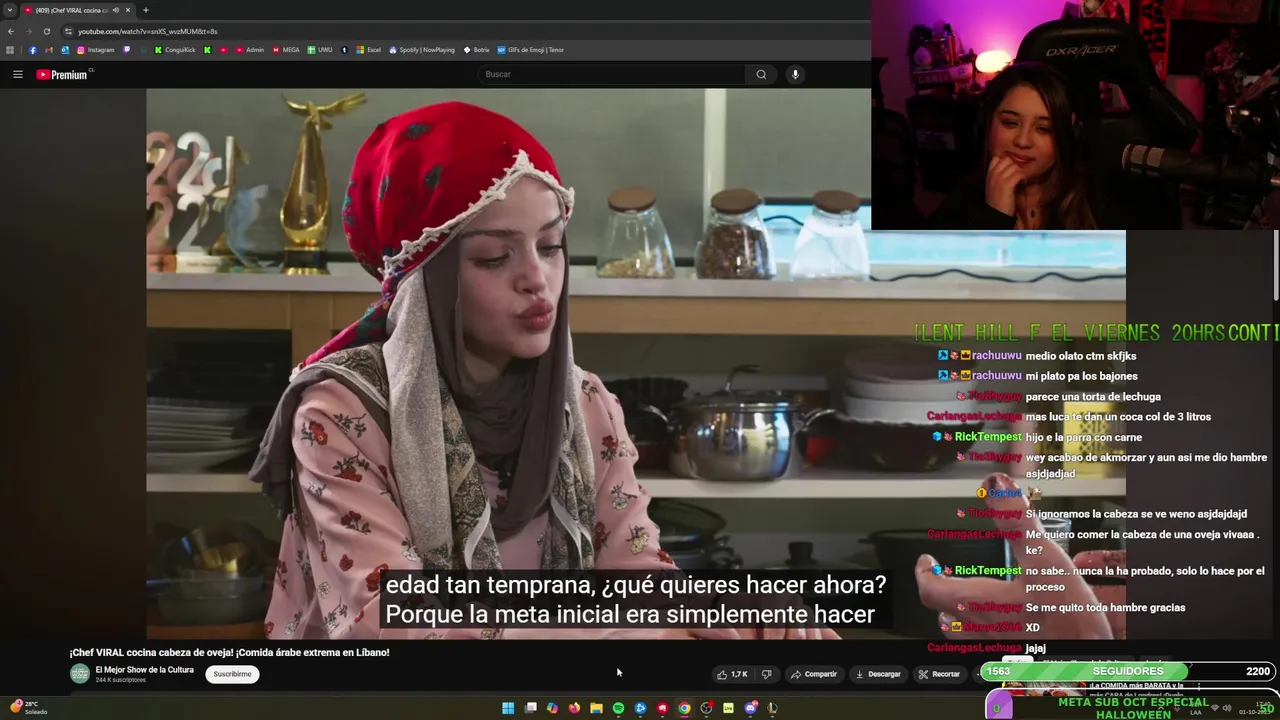Mute the tab via speaker icon

tap(116, 10)
